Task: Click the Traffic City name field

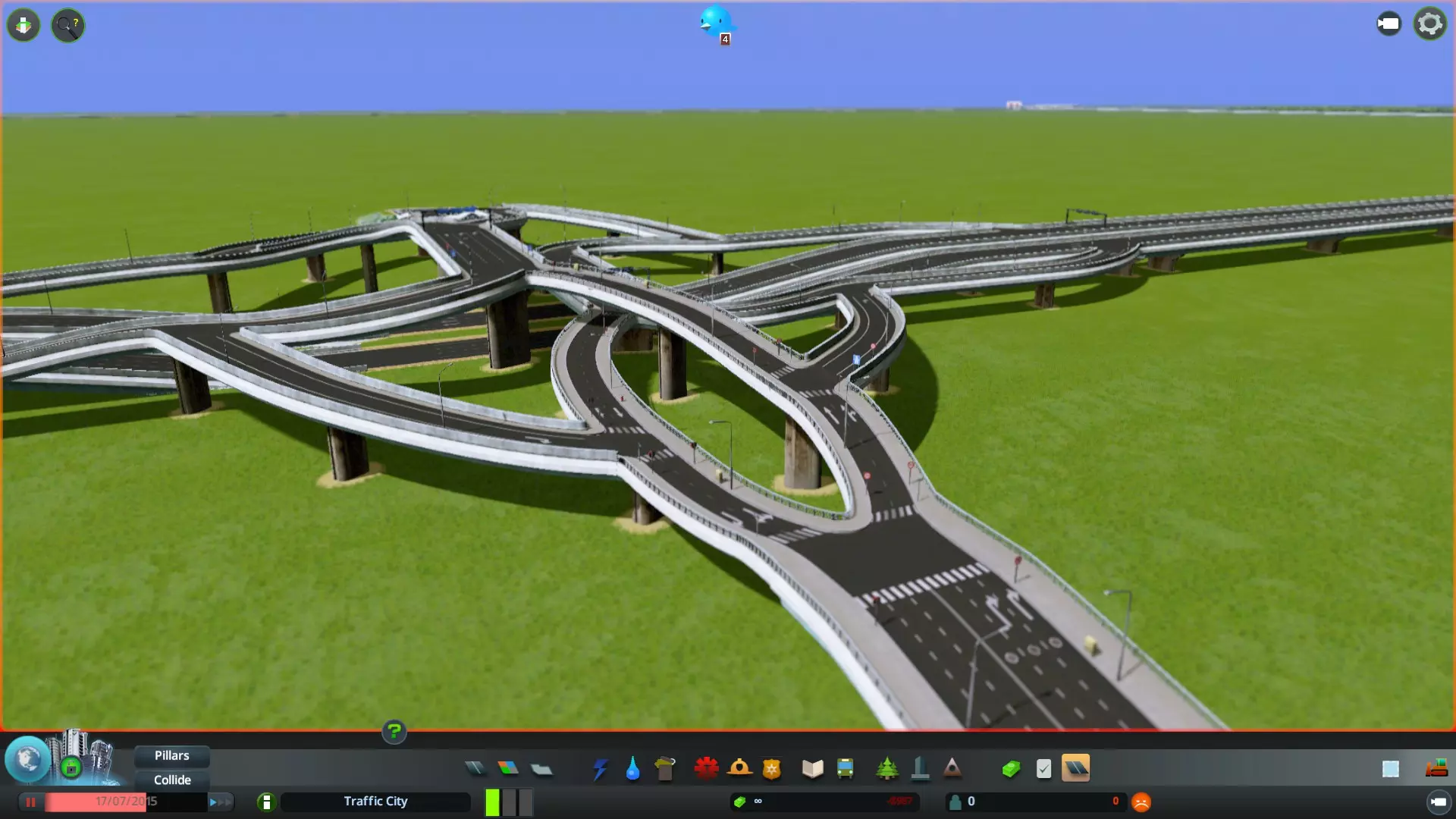Action: 375,802
